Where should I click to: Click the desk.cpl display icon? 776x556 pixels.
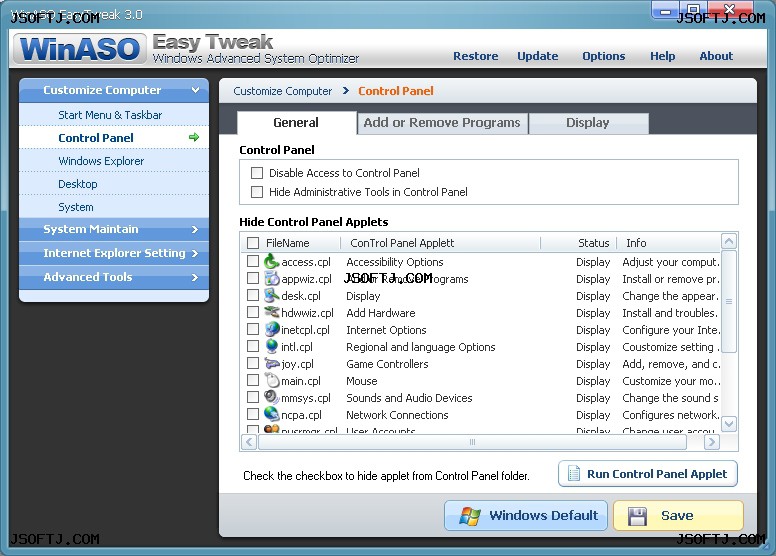pyautogui.click(x=271, y=296)
